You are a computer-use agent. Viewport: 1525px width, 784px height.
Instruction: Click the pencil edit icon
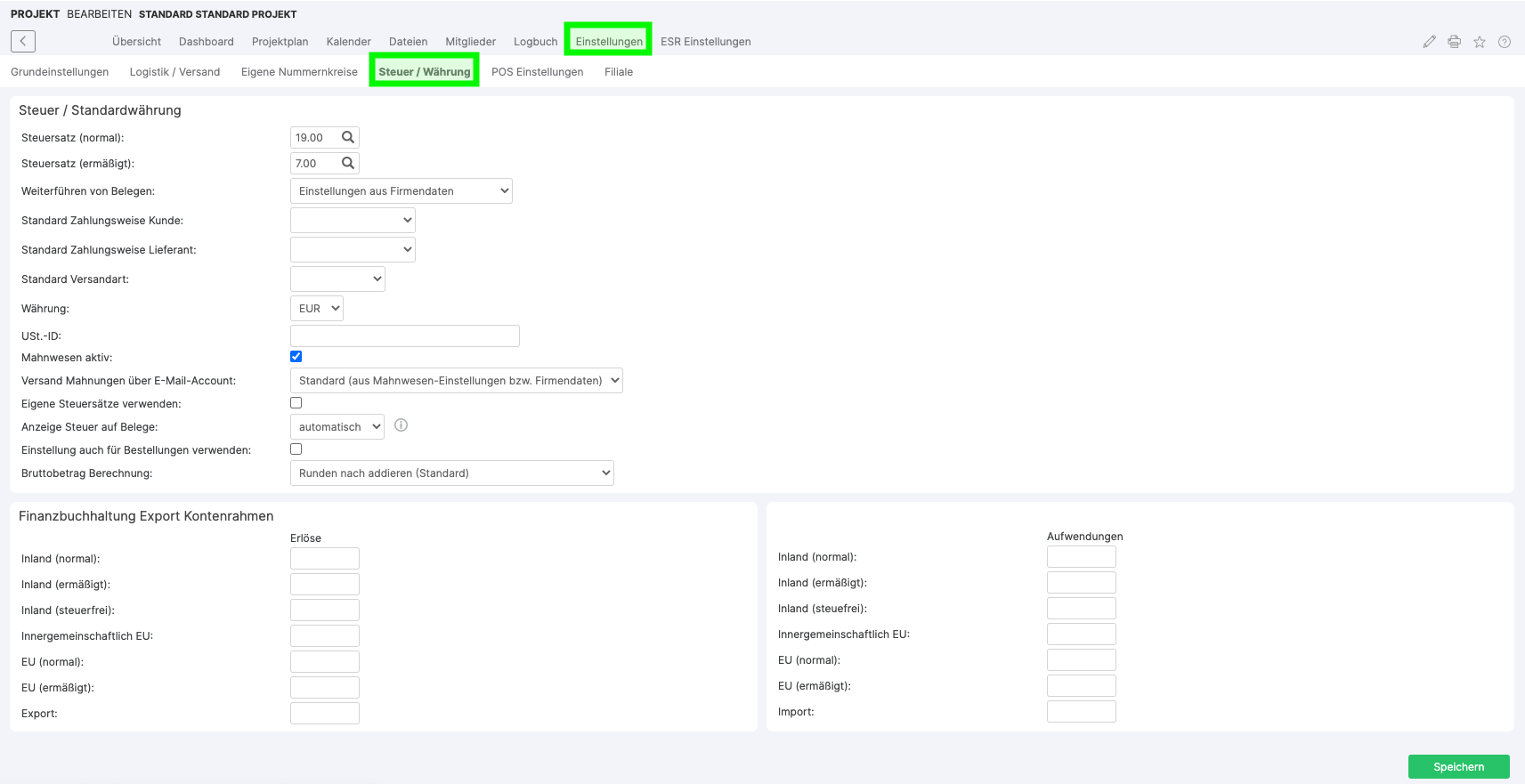pyautogui.click(x=1429, y=42)
